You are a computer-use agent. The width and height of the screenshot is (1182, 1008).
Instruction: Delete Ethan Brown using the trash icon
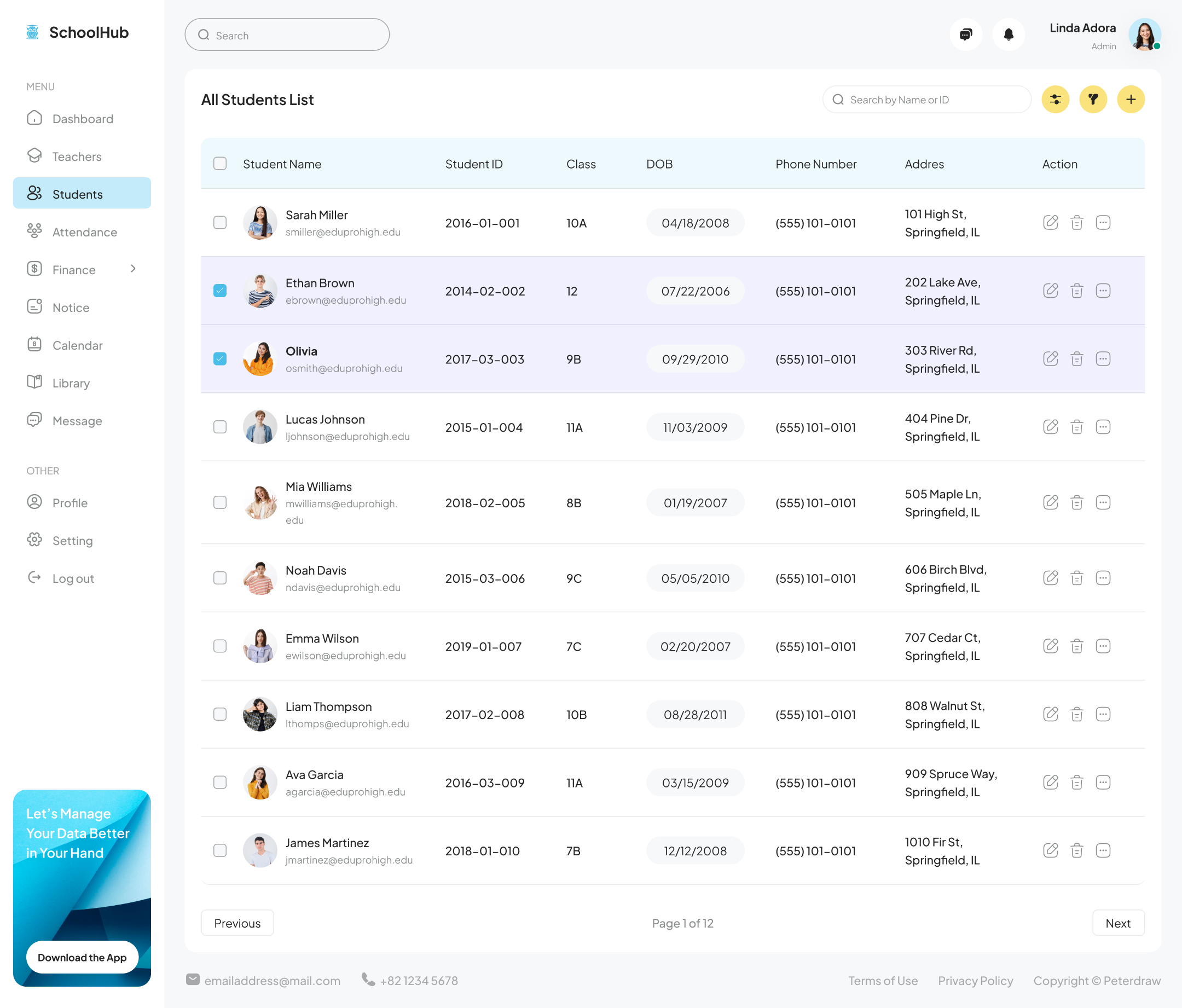(x=1077, y=291)
